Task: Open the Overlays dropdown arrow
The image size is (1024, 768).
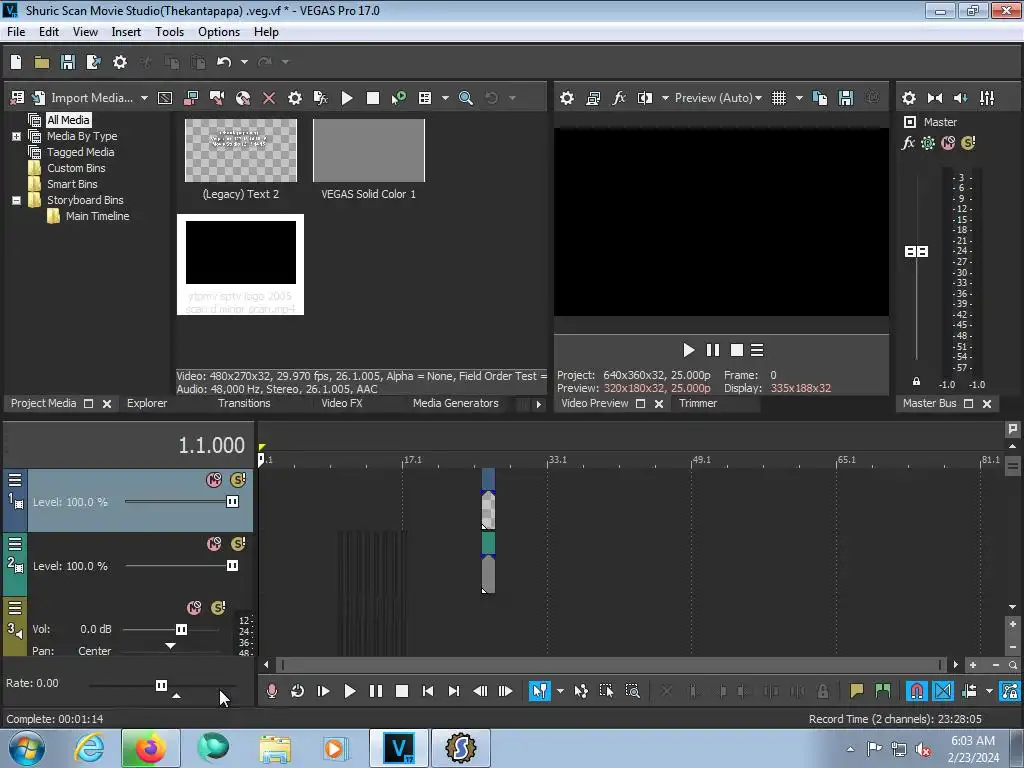Action: 799,98
